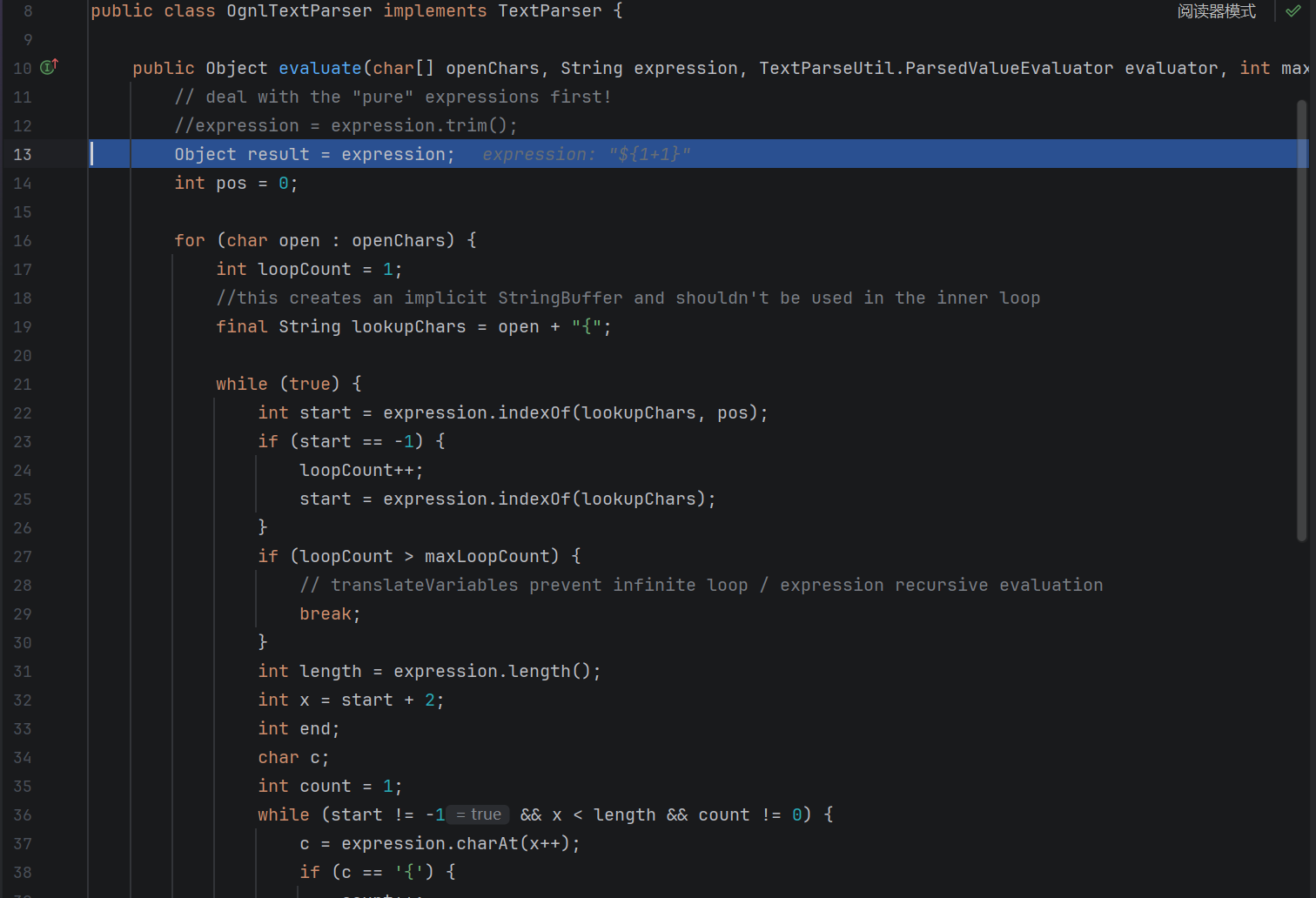Click gutter line number 21

point(23,384)
